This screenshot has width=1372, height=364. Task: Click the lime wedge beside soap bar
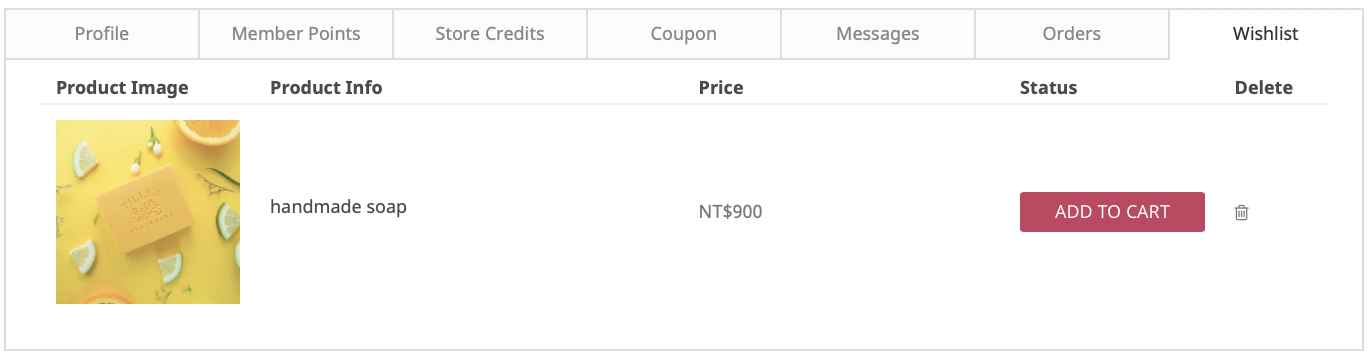[x=228, y=220]
